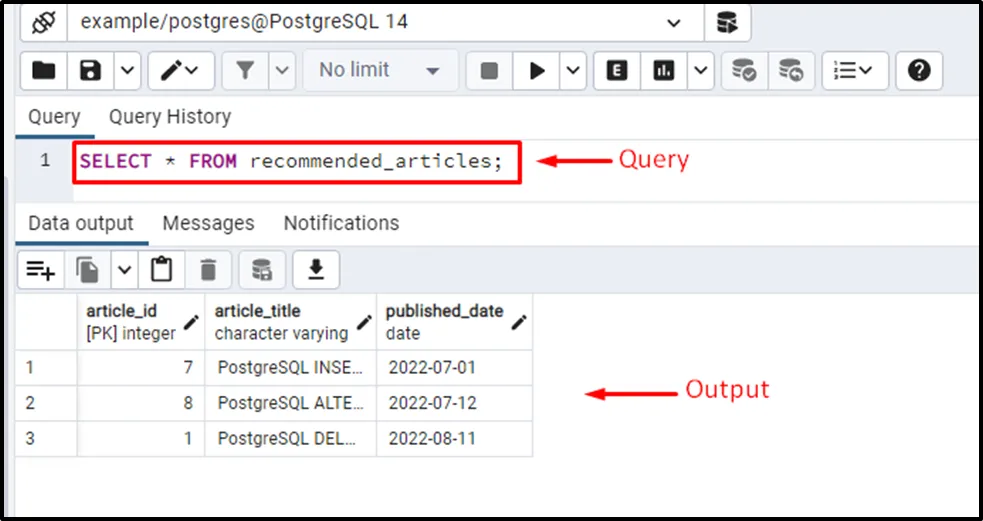Click the Execute query play button
Screen dimensions: 983x521
(x=537, y=70)
